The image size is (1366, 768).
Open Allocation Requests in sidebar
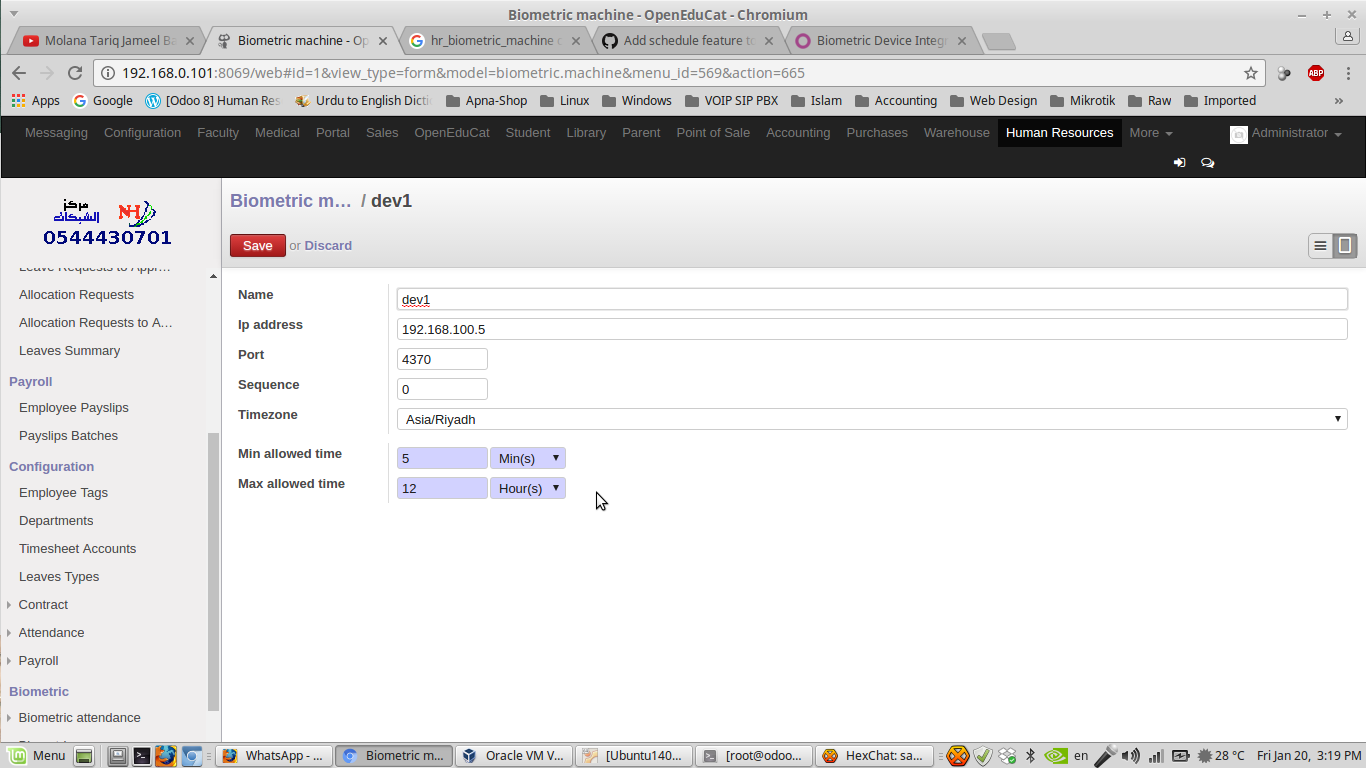click(76, 294)
